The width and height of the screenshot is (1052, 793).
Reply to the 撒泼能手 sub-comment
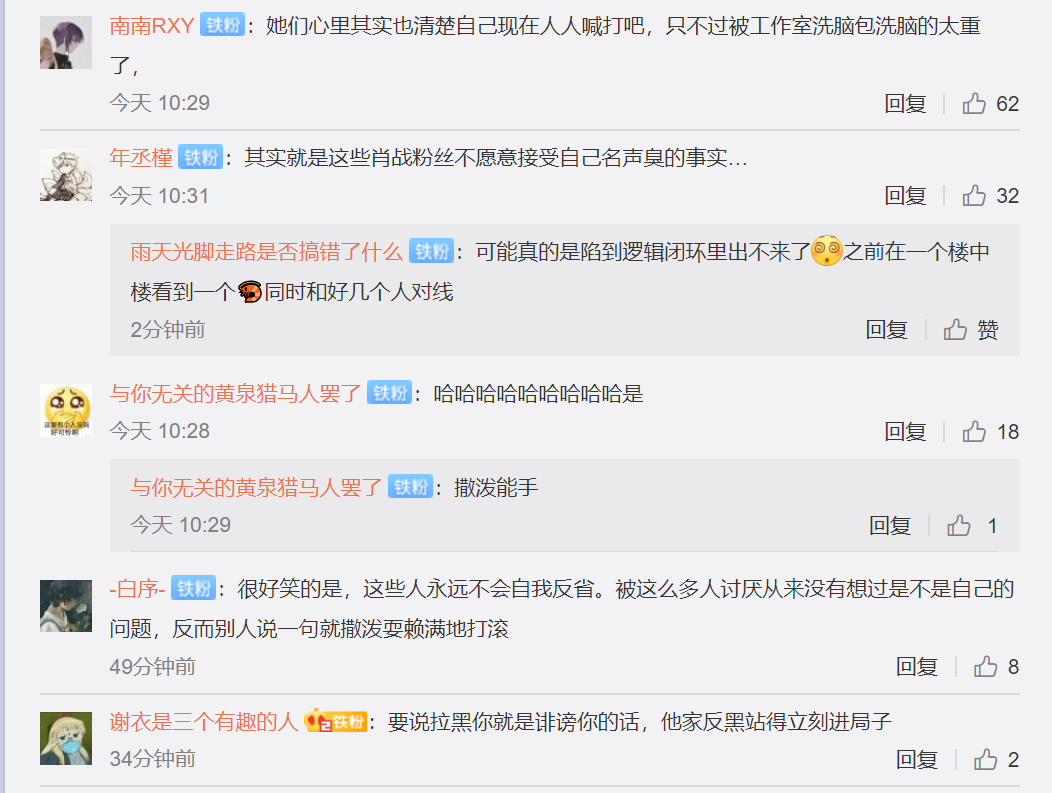pyautogui.click(x=890, y=525)
